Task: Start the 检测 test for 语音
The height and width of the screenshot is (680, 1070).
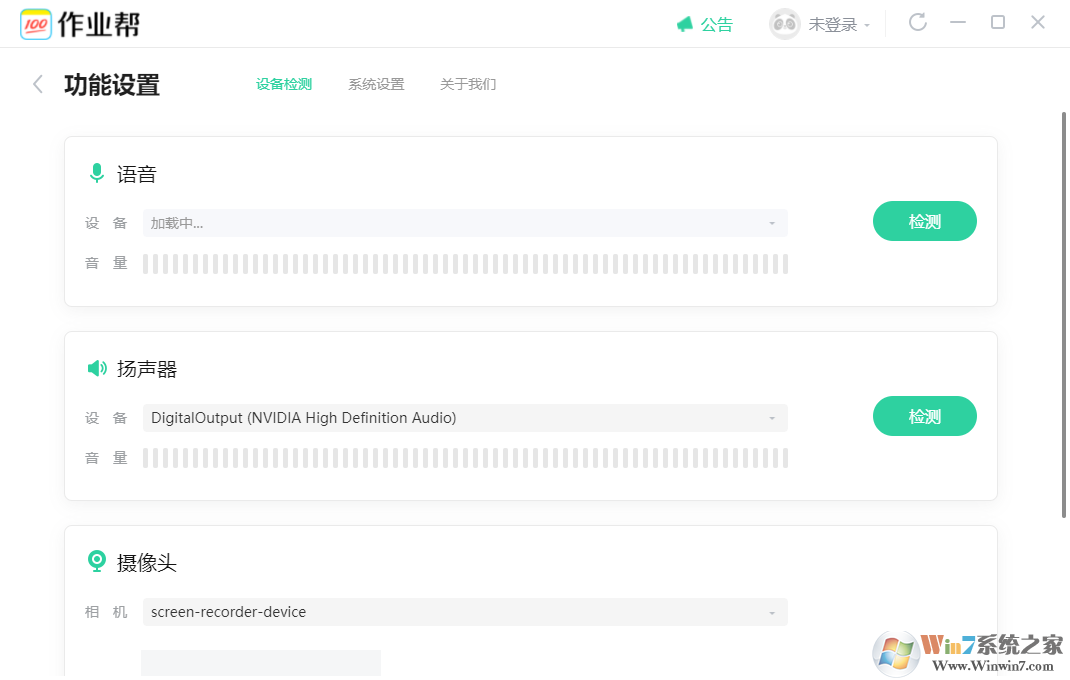Action: point(925,221)
